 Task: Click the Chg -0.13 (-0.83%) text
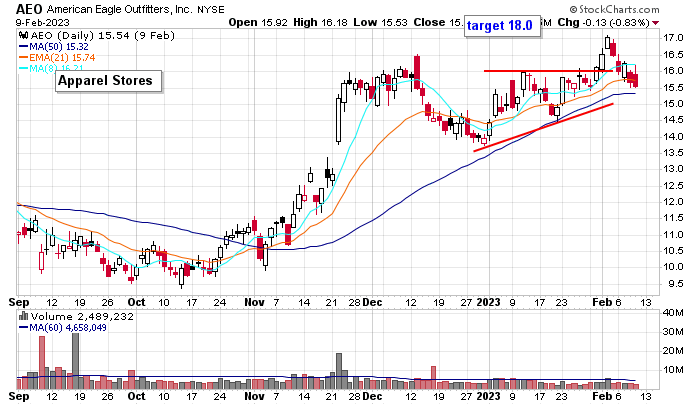[604, 22]
